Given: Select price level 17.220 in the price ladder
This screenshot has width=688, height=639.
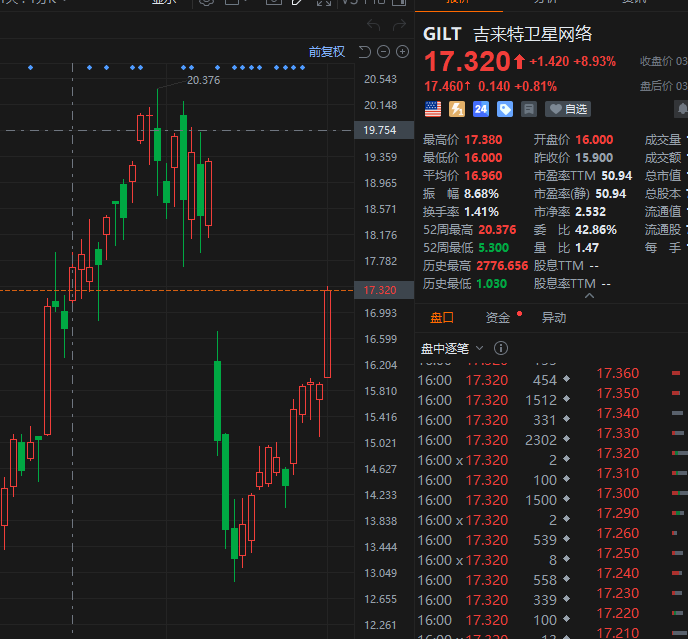Looking at the screenshot, I should [618, 613].
